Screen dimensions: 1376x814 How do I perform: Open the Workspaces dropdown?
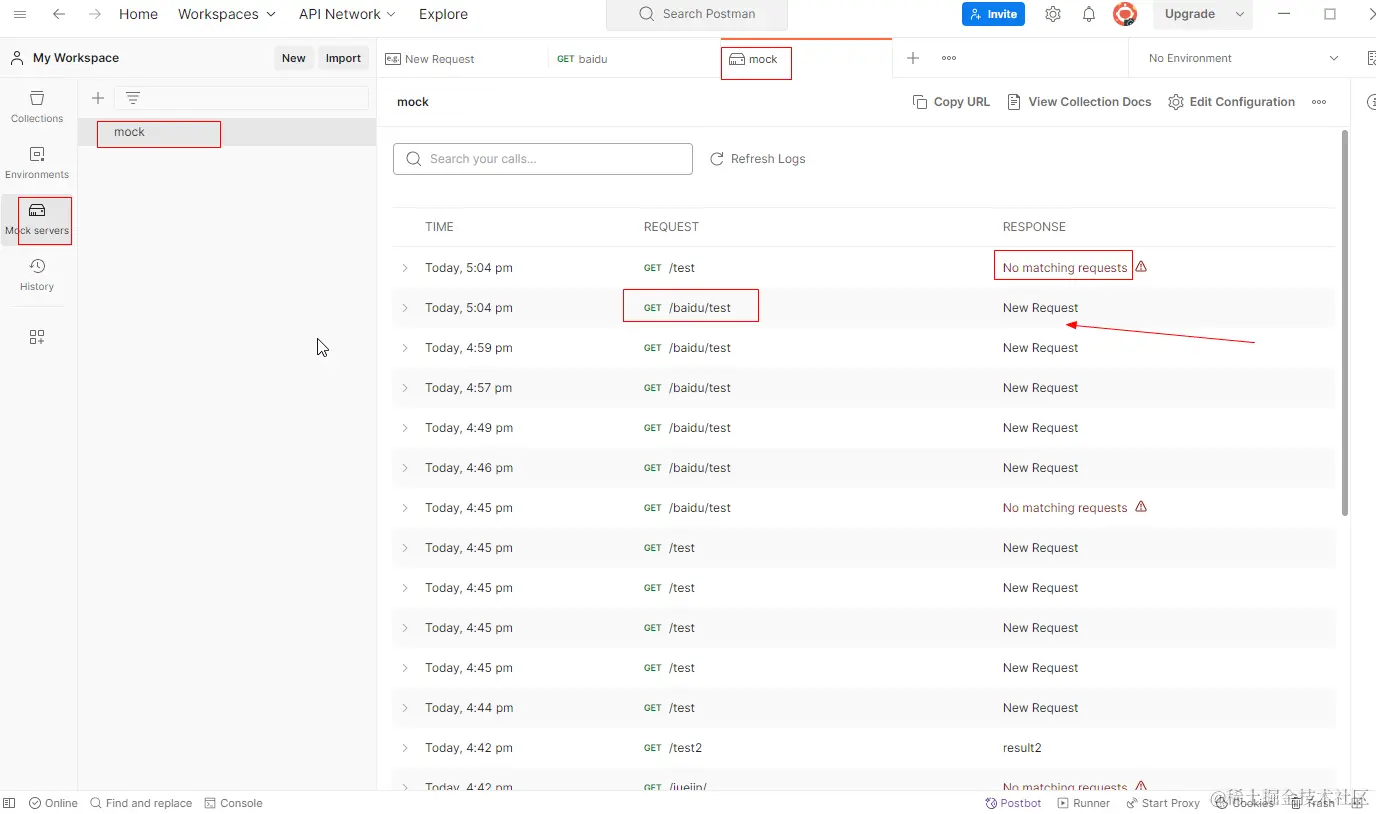click(227, 14)
